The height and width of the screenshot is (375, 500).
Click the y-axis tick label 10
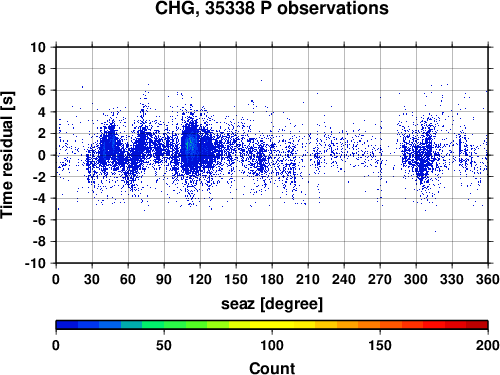(x=38, y=47)
